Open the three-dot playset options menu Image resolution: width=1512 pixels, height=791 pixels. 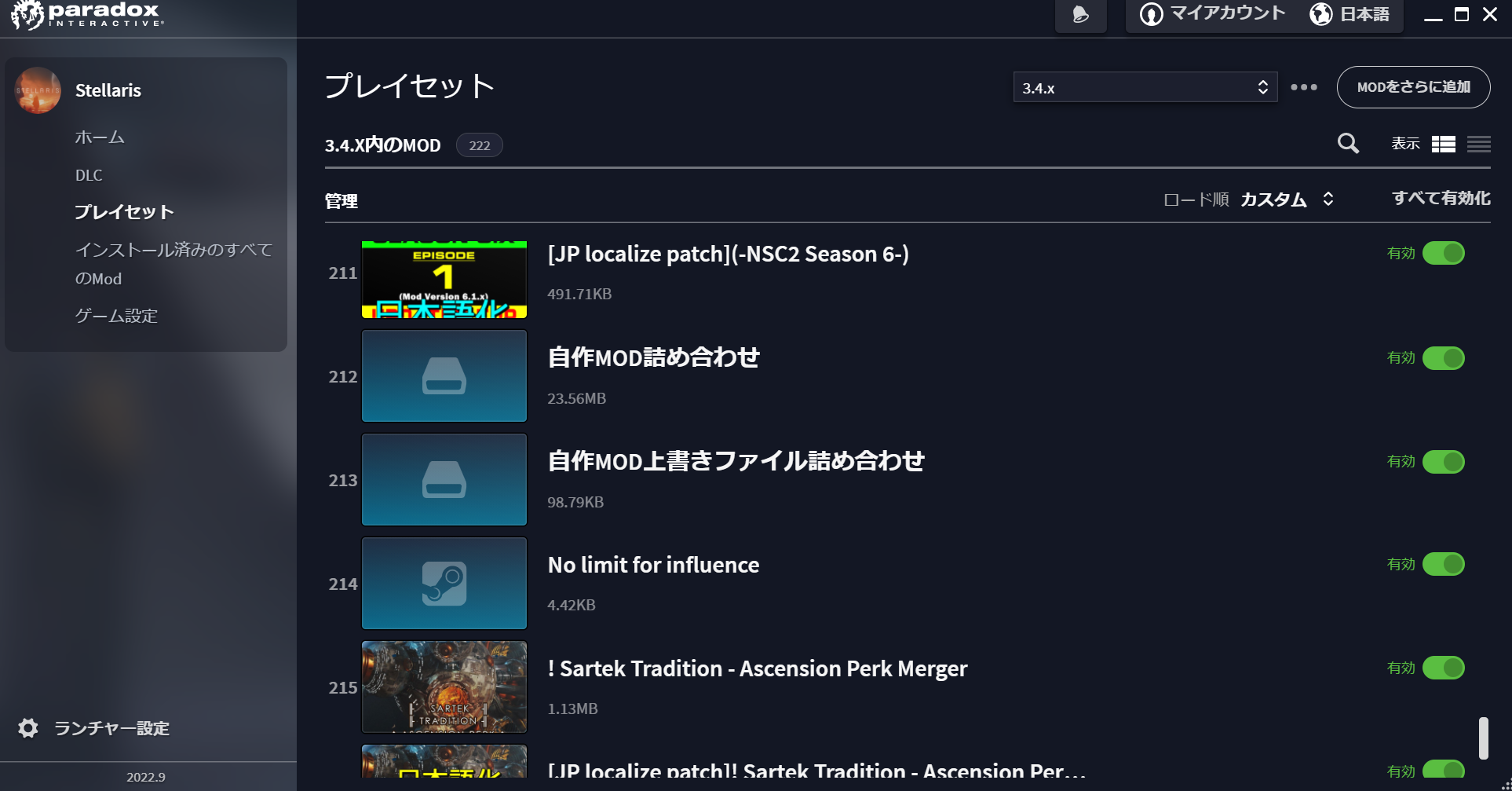pos(1304,87)
